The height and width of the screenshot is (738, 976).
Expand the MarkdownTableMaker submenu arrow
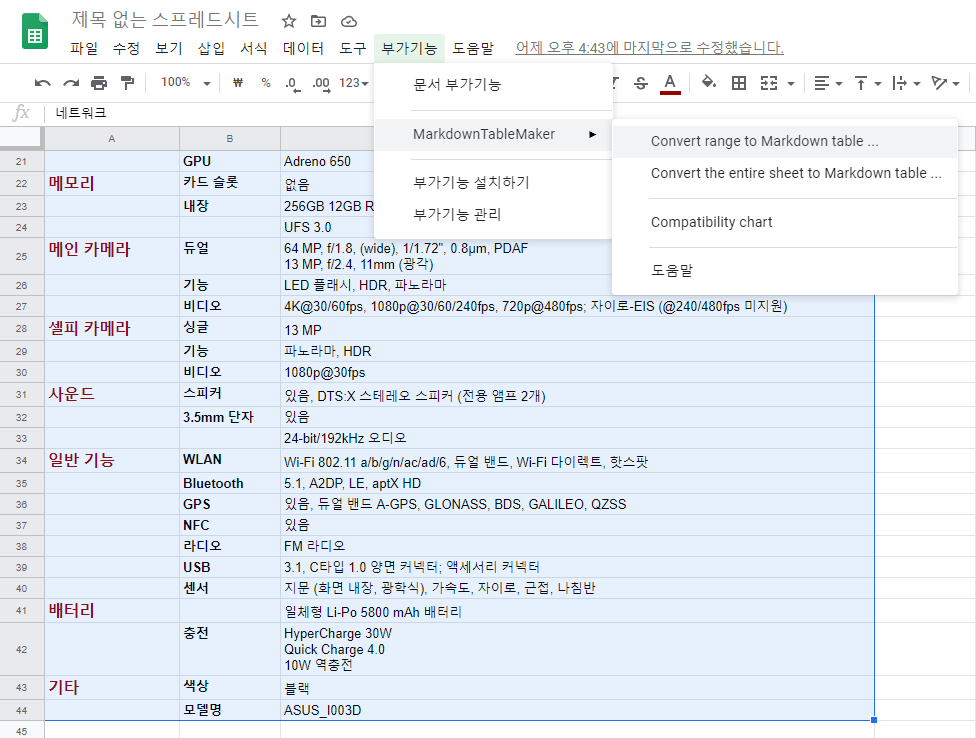[x=593, y=134]
